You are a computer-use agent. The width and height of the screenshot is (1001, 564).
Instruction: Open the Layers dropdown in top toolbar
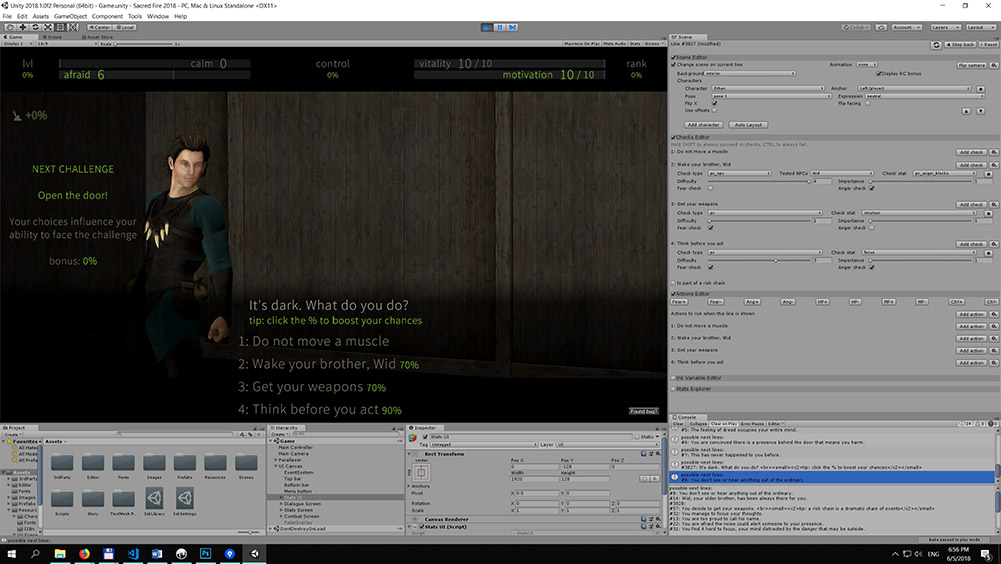(945, 27)
